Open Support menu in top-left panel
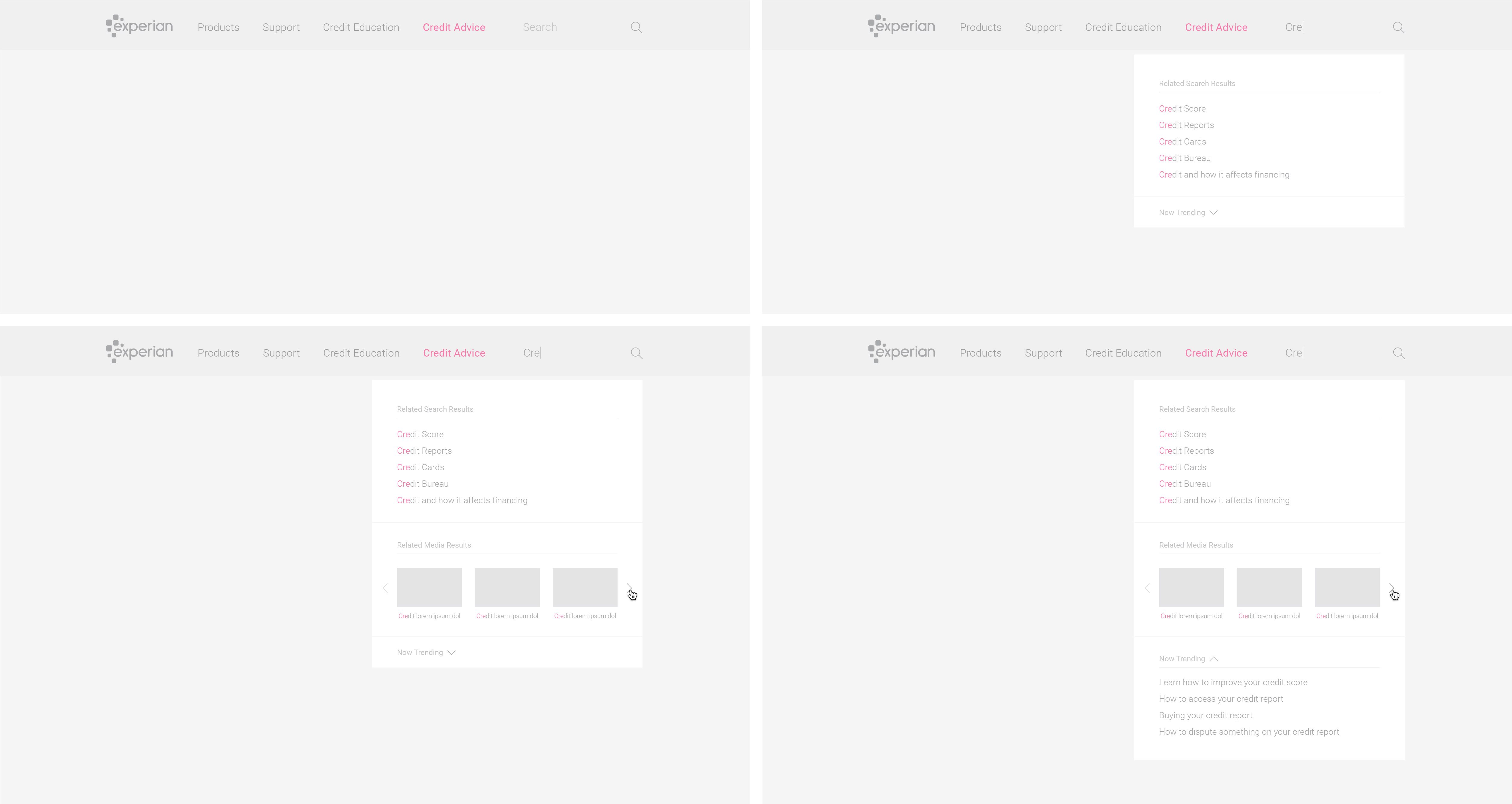 [x=281, y=28]
